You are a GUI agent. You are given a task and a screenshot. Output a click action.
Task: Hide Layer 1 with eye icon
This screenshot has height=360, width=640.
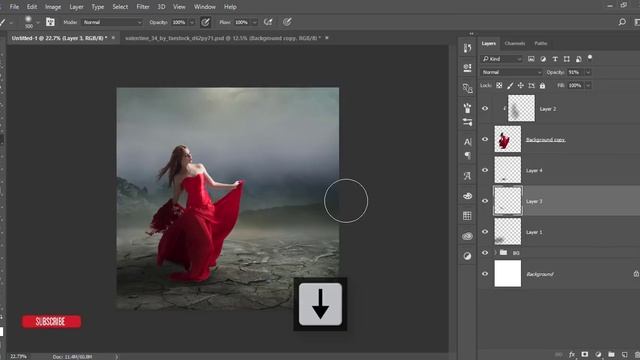pyautogui.click(x=485, y=231)
